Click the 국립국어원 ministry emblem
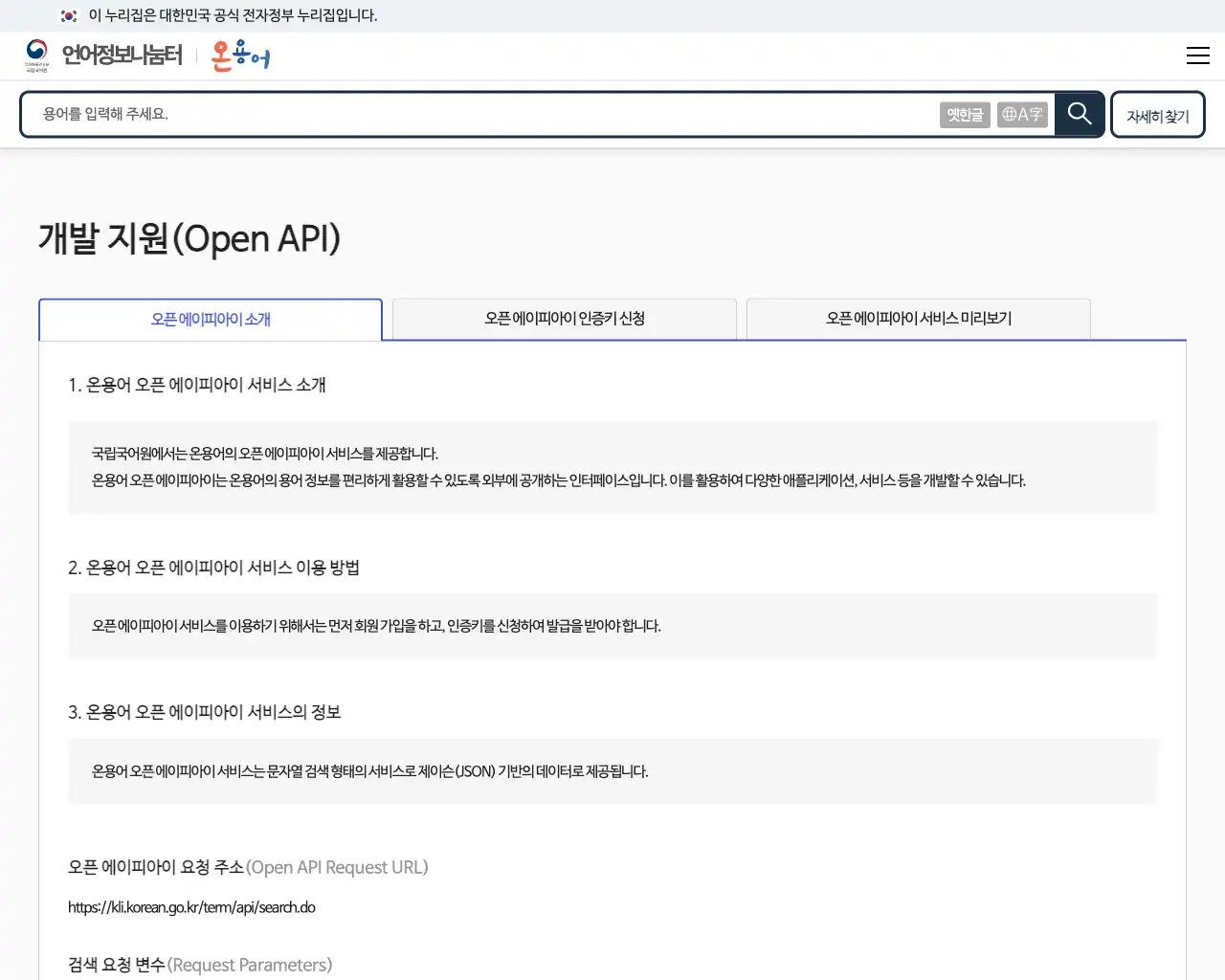 (x=35, y=55)
